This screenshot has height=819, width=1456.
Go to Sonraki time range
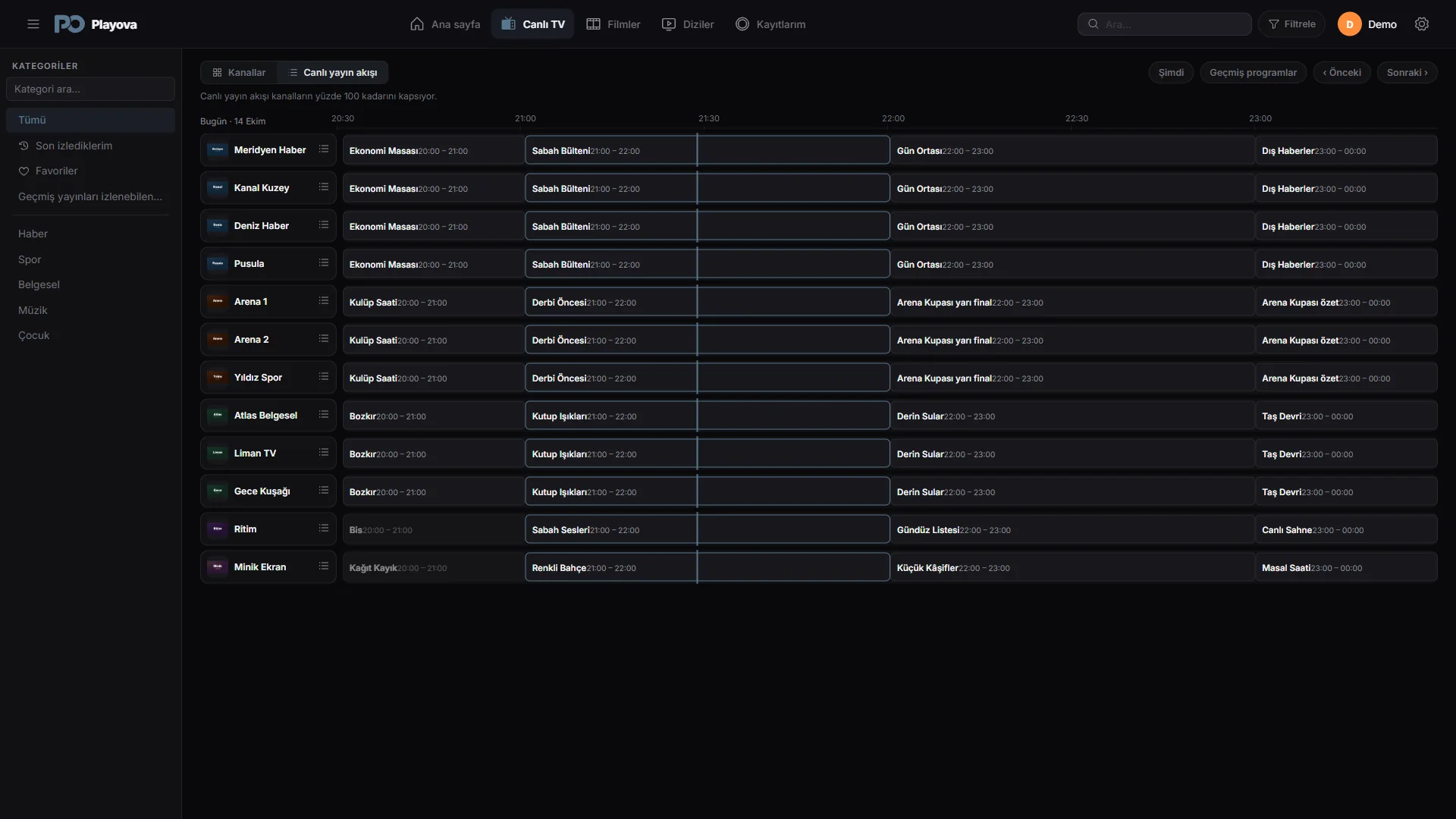click(1407, 73)
